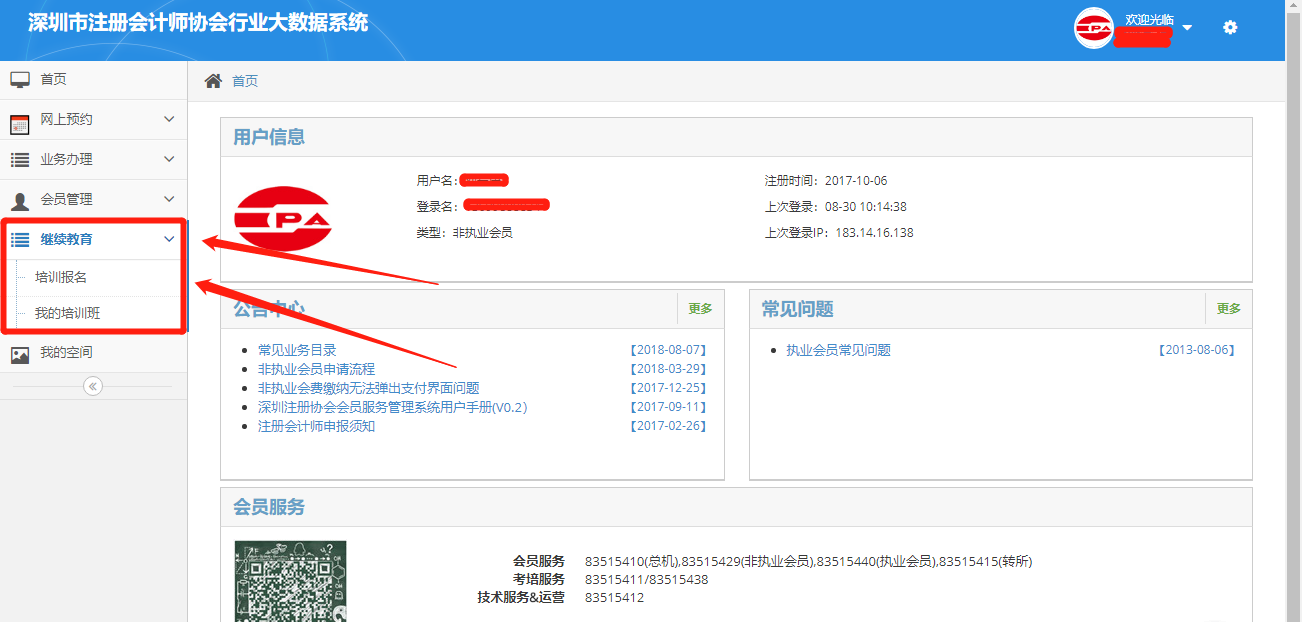This screenshot has width=1302, height=622.
Task: Click the 会员服务 panel heading
Action: point(269,507)
